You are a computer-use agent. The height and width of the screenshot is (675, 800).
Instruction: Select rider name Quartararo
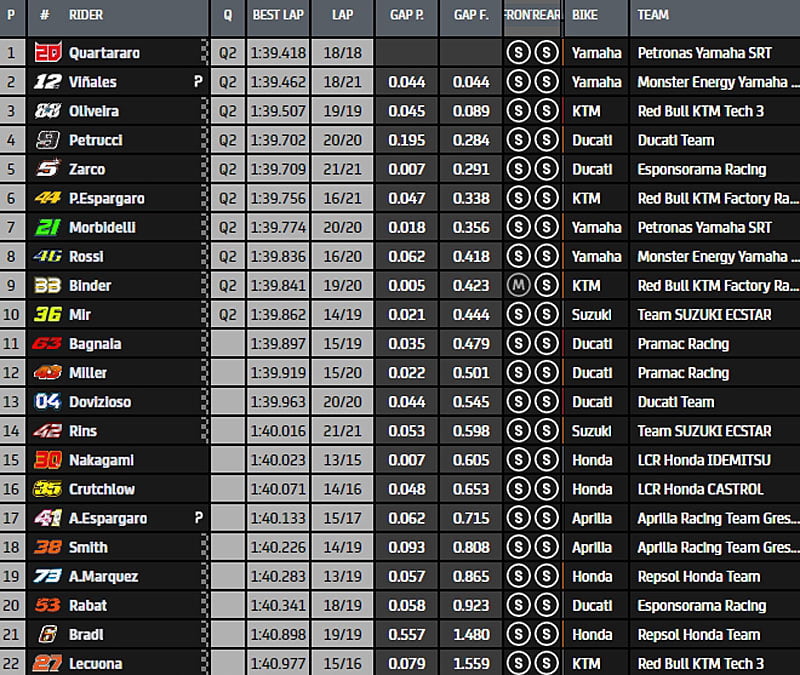click(x=104, y=53)
